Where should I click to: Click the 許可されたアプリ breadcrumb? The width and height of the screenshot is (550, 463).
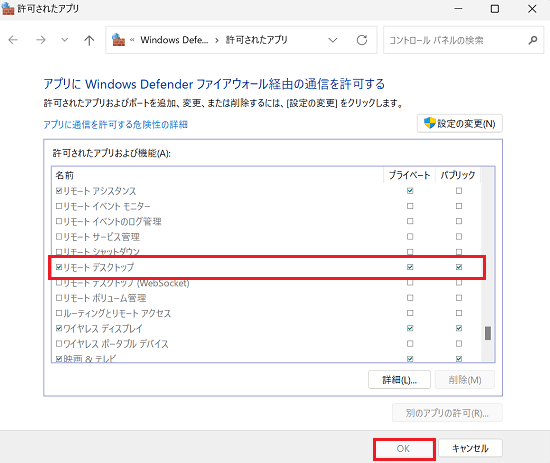(256, 40)
